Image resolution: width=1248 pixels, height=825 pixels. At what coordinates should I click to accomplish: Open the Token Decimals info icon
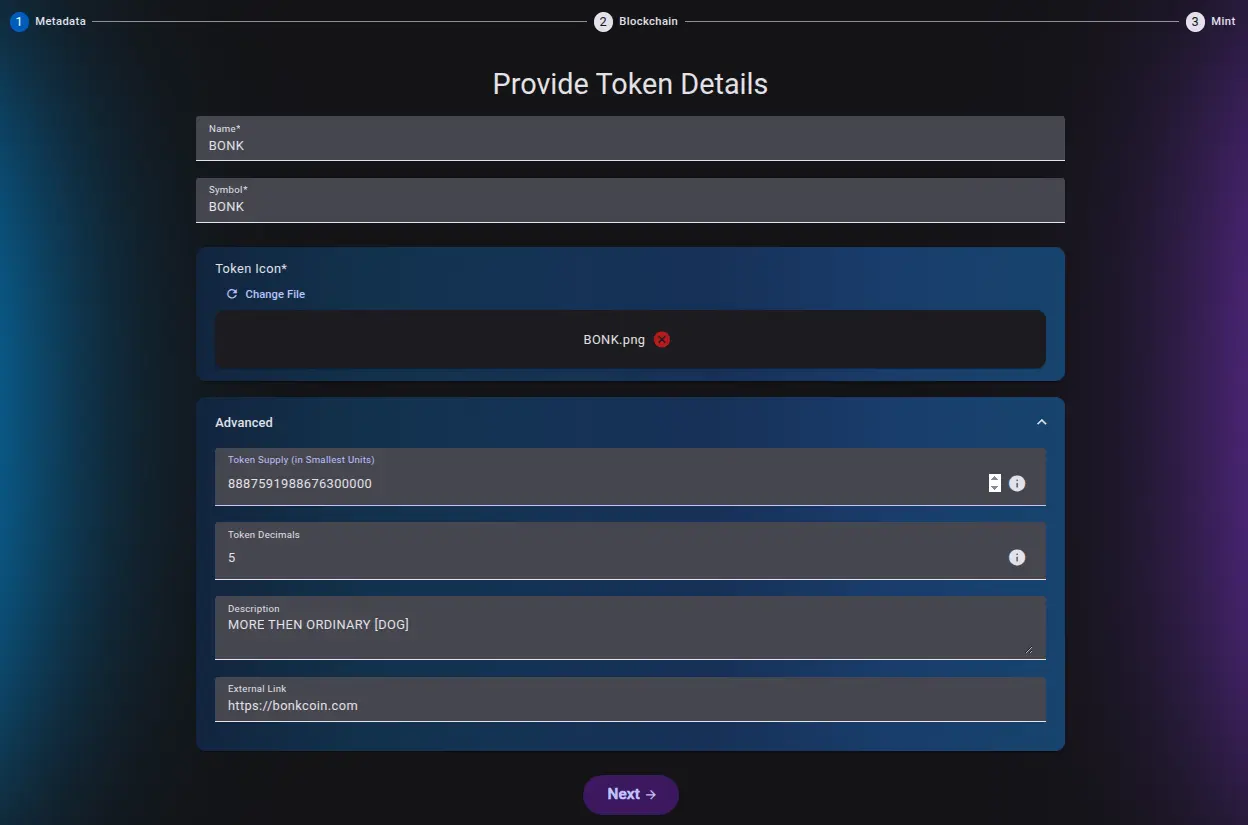click(x=1017, y=557)
